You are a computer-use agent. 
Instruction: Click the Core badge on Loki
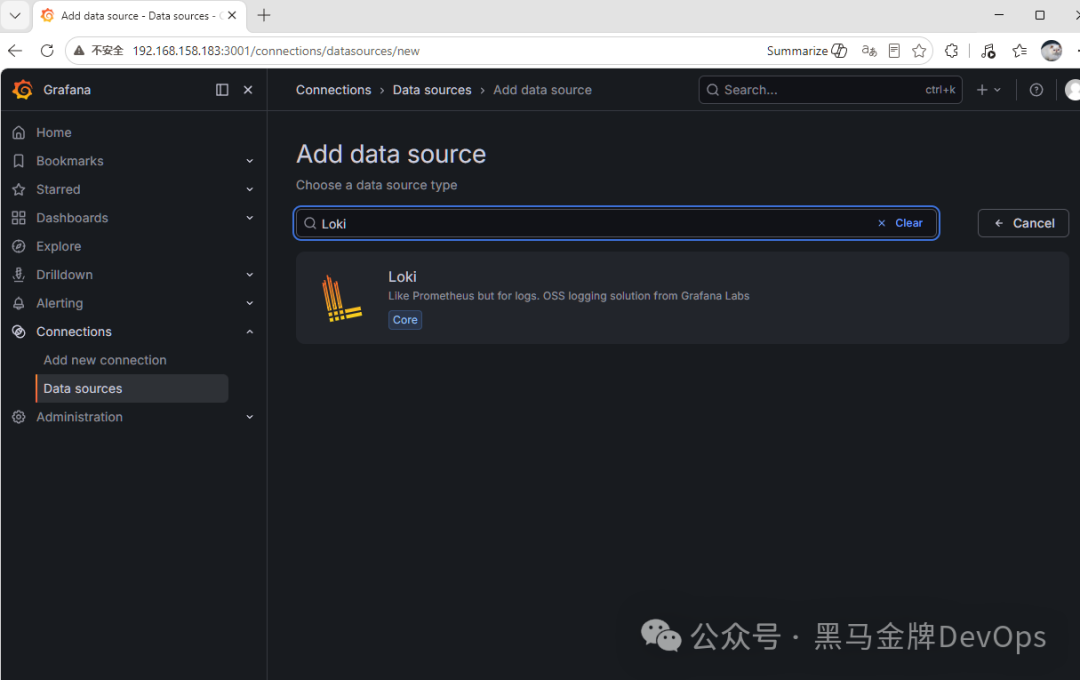pyautogui.click(x=405, y=320)
